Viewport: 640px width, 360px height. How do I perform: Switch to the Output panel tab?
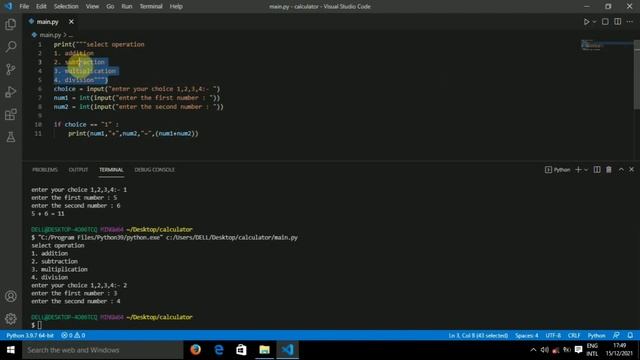coord(78,170)
